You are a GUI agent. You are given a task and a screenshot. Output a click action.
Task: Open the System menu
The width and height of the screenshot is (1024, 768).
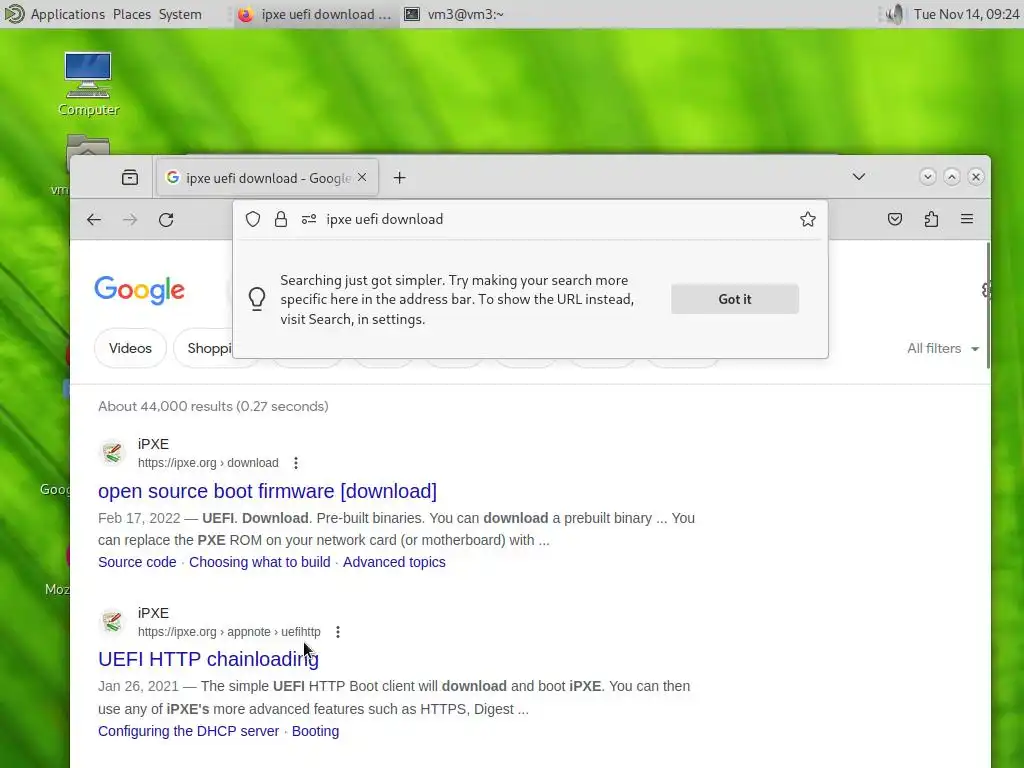180,14
